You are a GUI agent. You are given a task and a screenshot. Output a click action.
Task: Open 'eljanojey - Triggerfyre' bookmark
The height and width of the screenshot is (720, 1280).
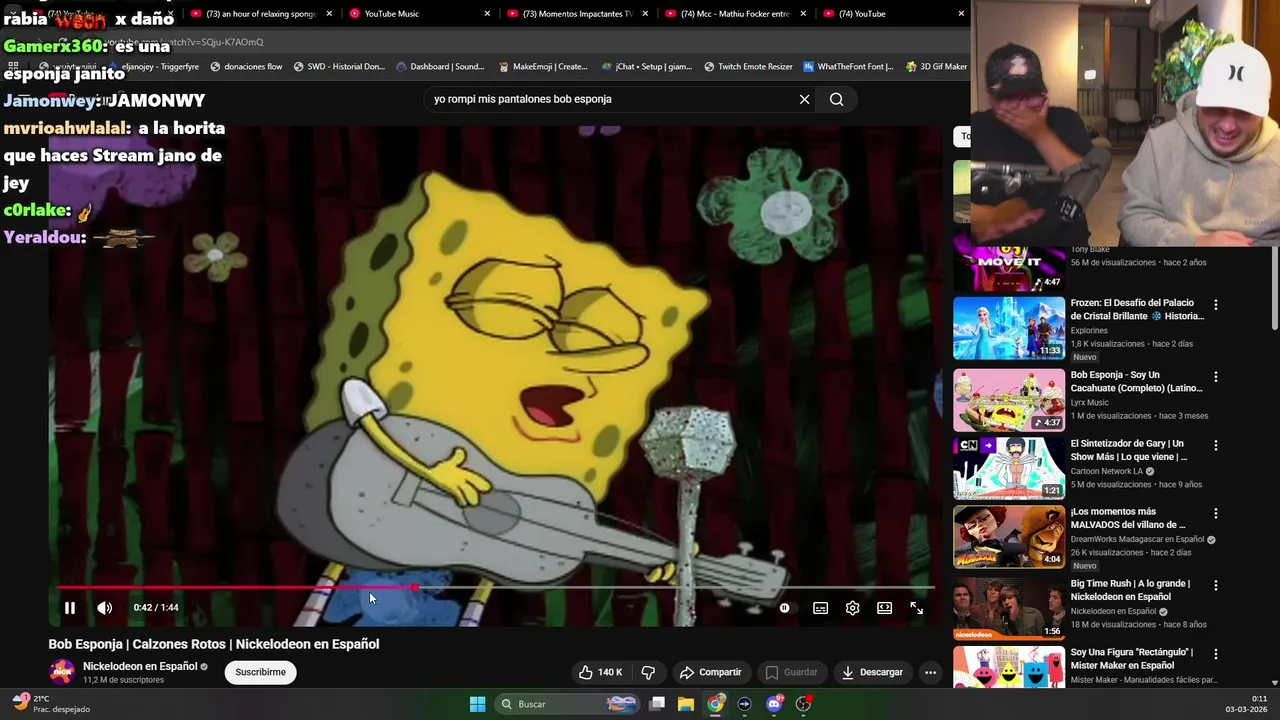tap(153, 67)
